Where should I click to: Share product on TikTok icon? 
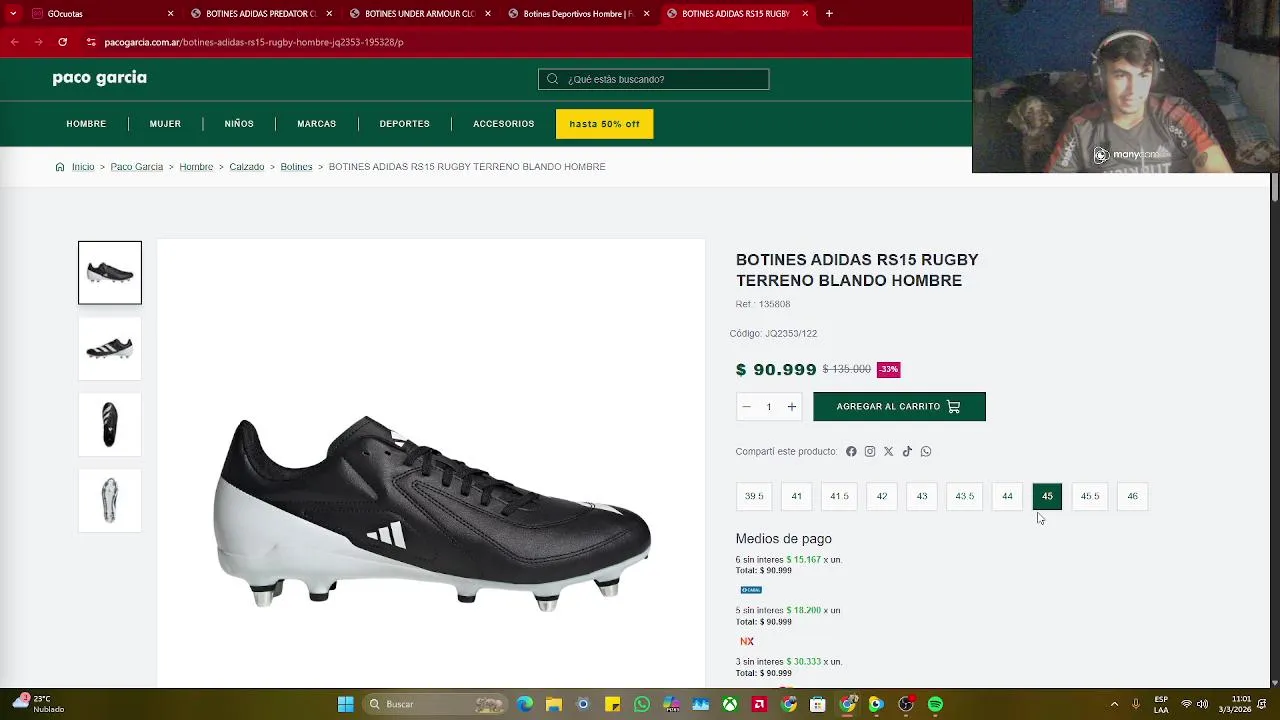pos(907,452)
